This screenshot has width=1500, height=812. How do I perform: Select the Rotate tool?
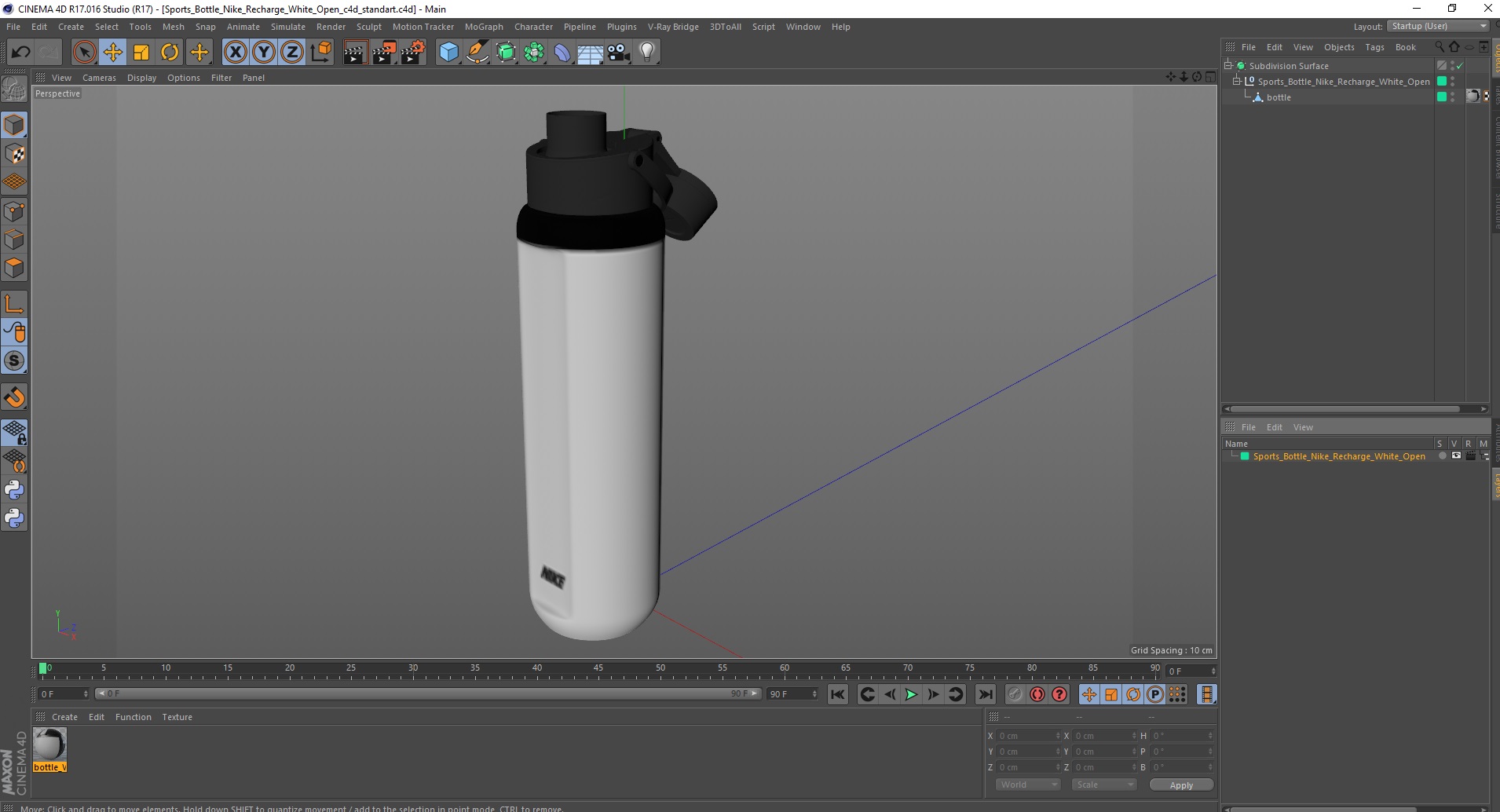click(x=170, y=53)
